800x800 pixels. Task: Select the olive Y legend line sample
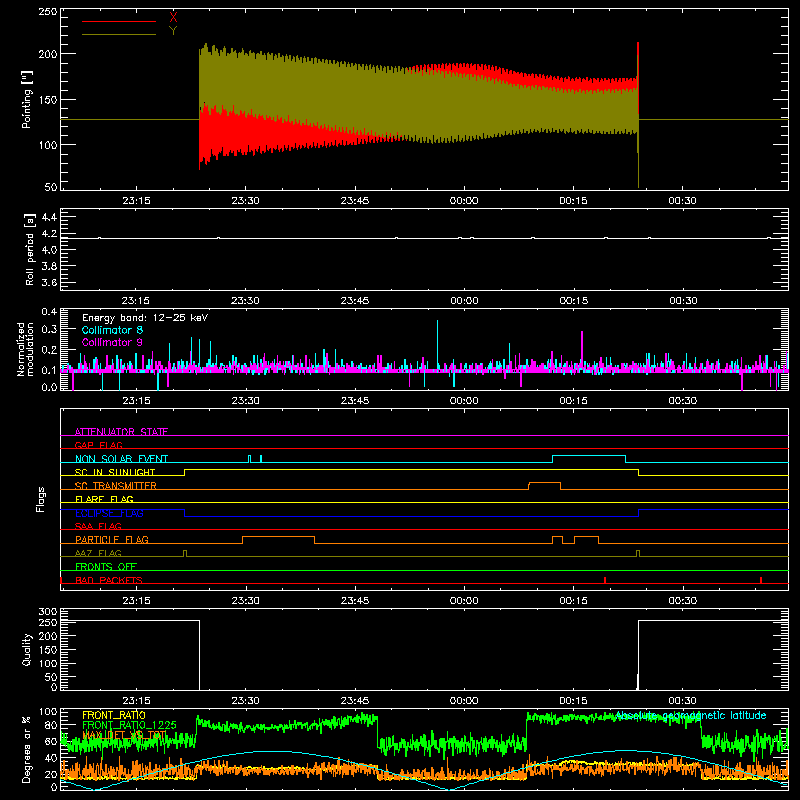pos(119,34)
